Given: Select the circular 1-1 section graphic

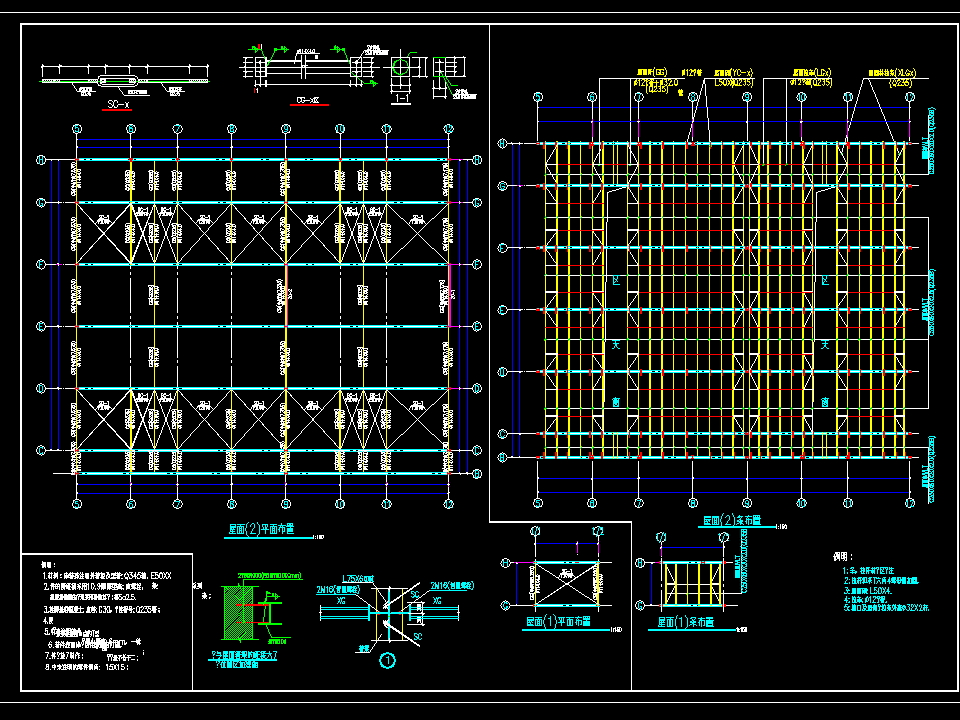Looking at the screenshot, I should [x=402, y=66].
